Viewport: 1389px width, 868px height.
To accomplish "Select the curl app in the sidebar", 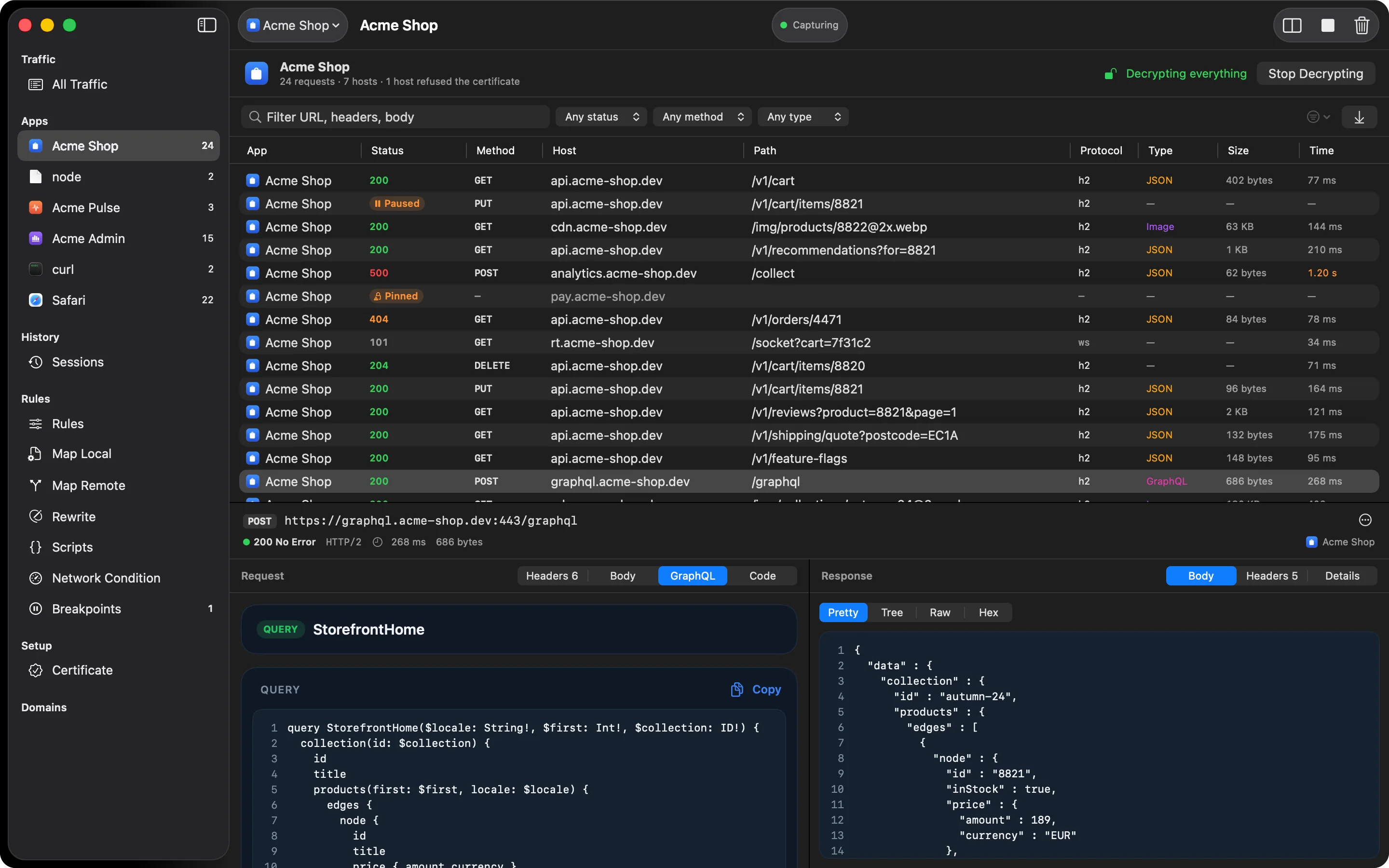I will (x=118, y=269).
